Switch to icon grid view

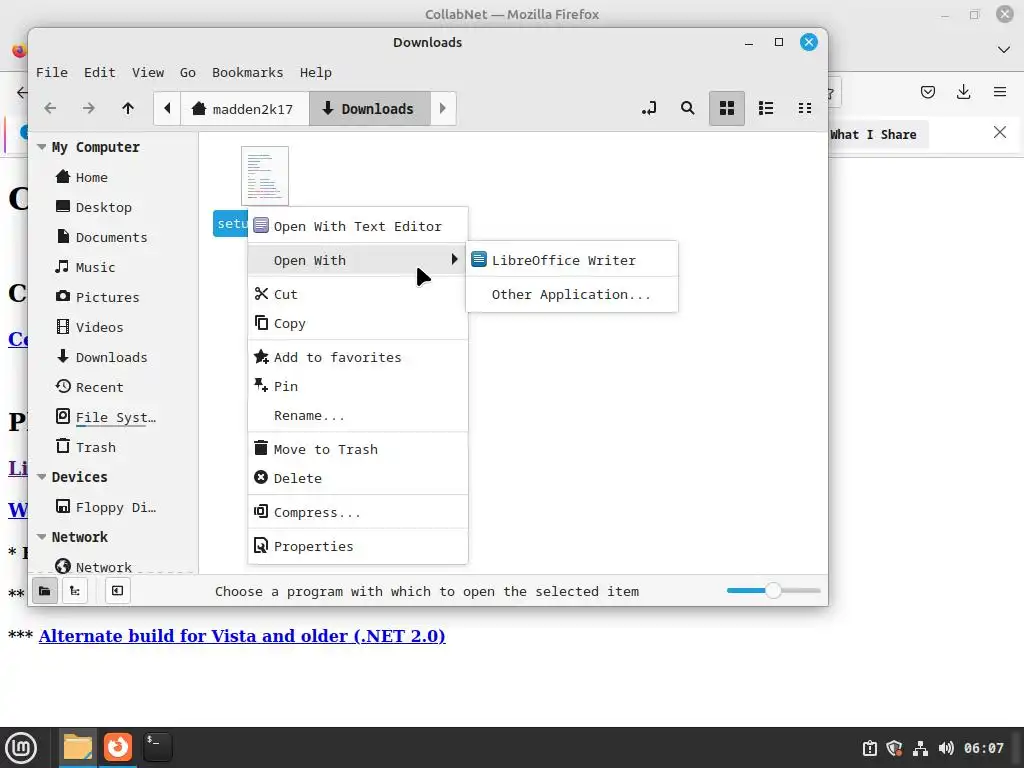click(727, 108)
